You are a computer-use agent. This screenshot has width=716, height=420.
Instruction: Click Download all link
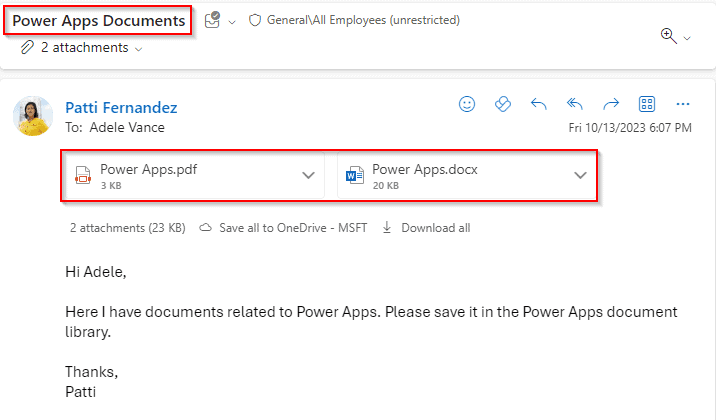436,228
